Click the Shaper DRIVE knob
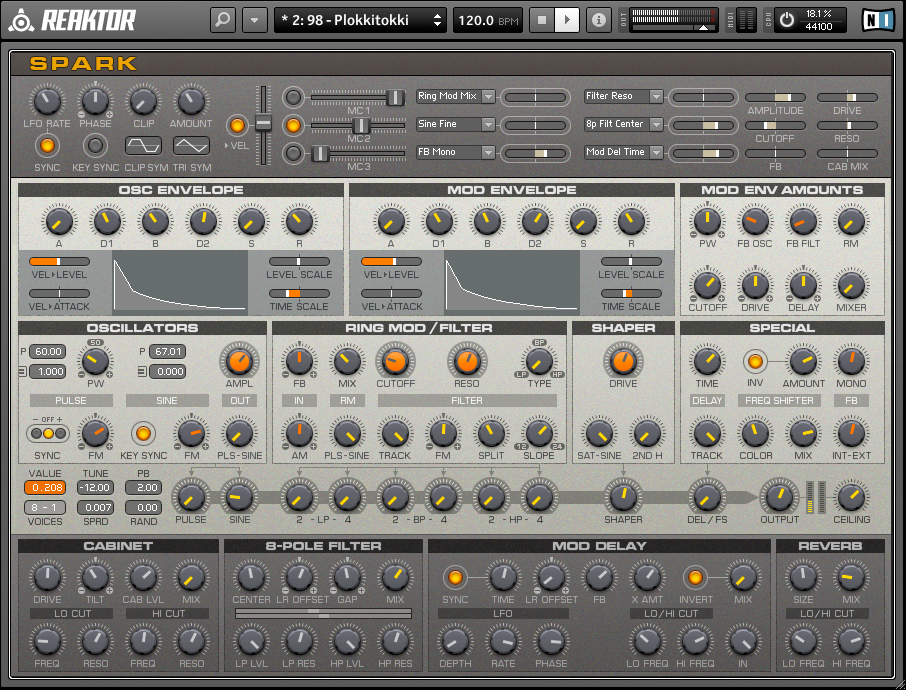This screenshot has width=906, height=690. click(x=623, y=361)
